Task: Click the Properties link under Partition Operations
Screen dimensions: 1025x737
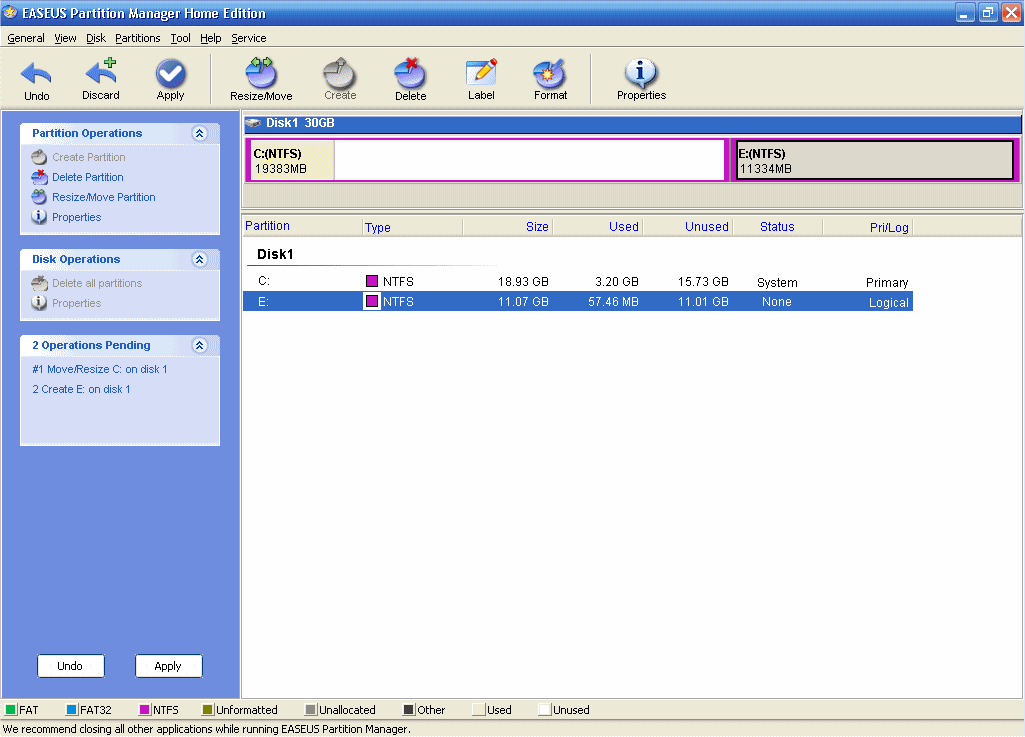Action: click(76, 217)
